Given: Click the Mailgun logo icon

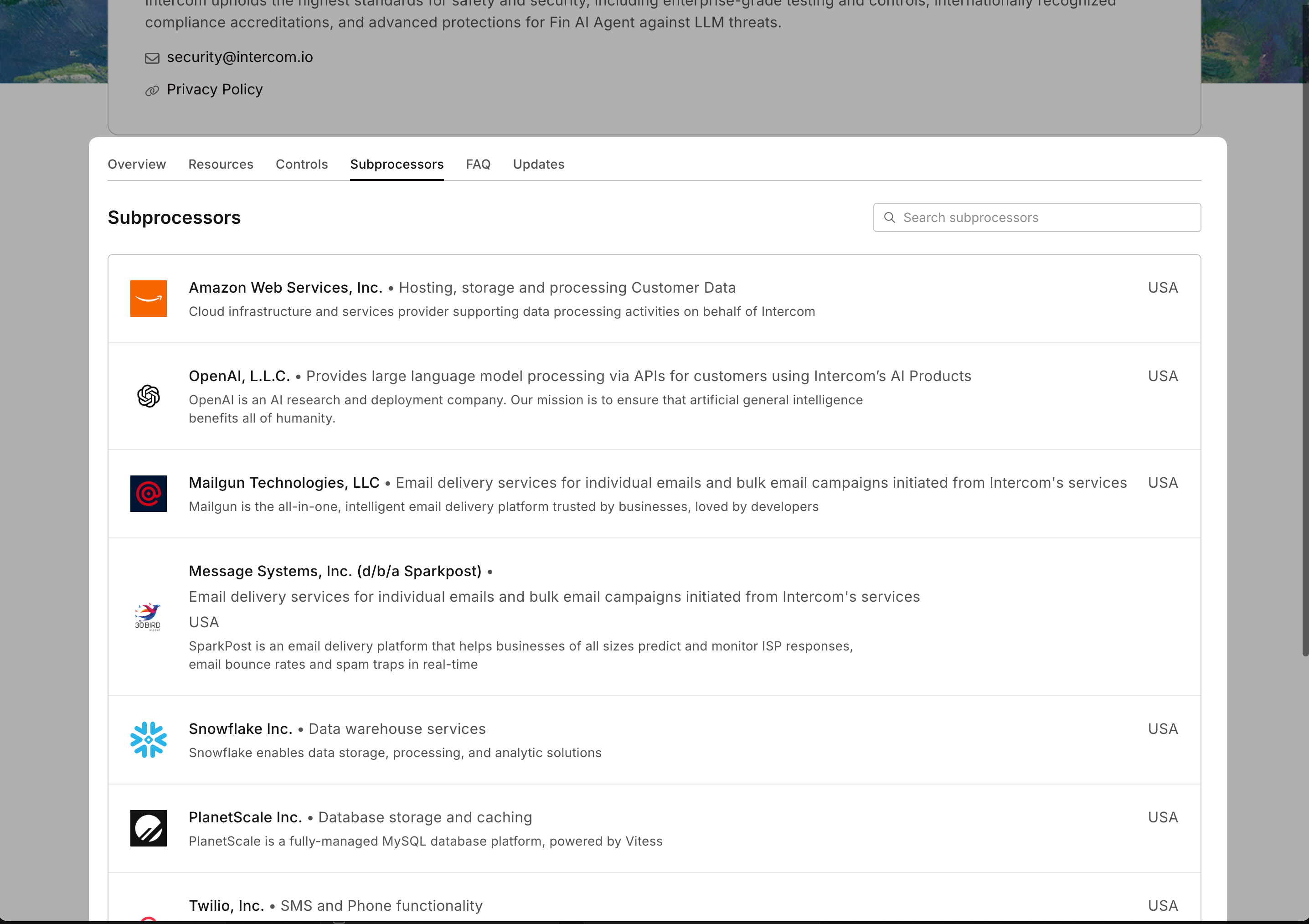Looking at the screenshot, I should [x=148, y=493].
